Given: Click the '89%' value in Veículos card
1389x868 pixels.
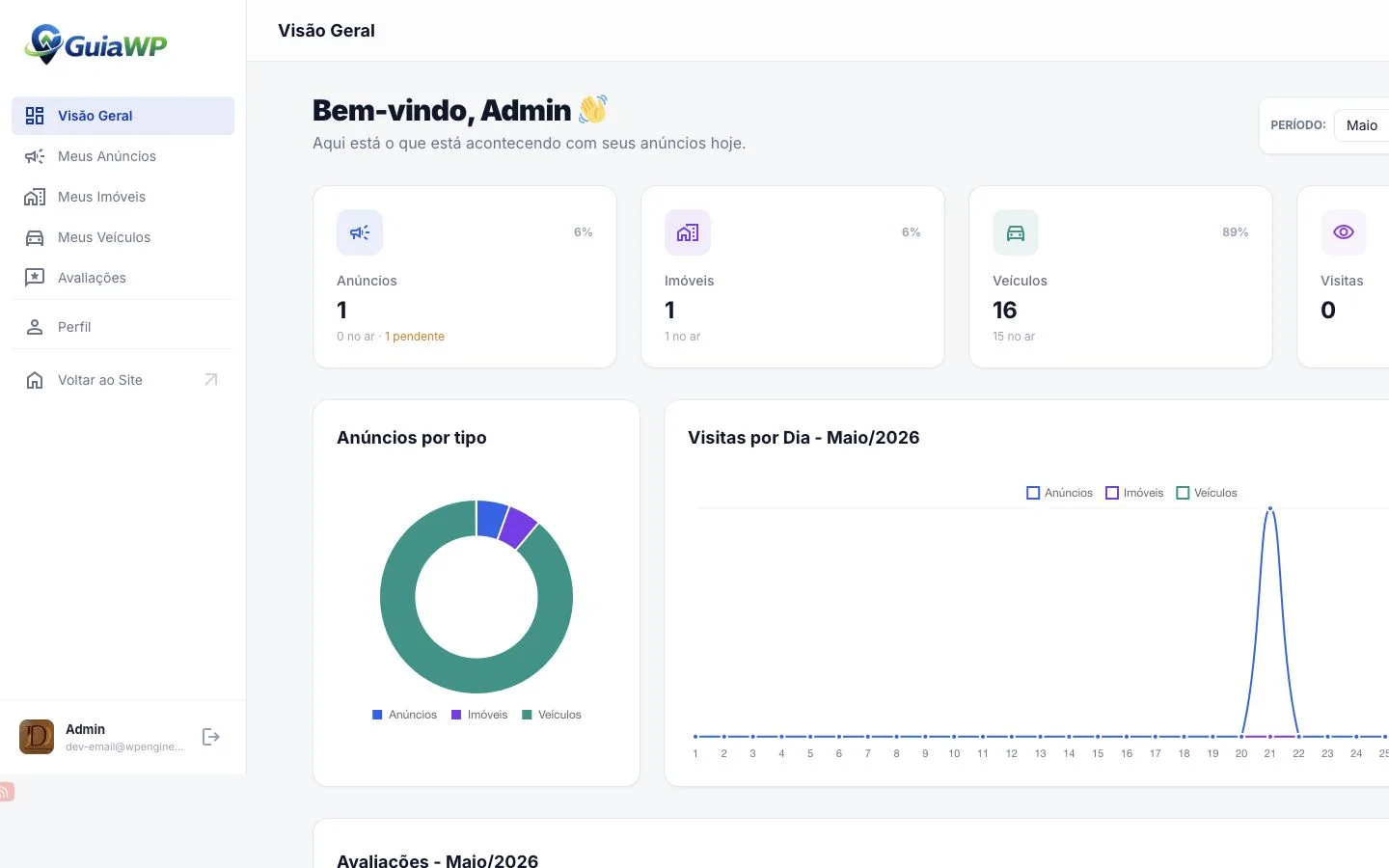Looking at the screenshot, I should (1236, 232).
